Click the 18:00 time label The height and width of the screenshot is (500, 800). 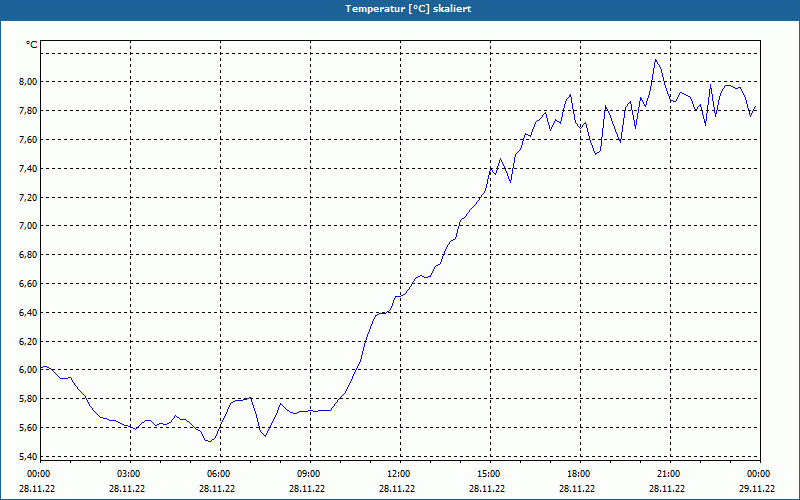tap(580, 474)
